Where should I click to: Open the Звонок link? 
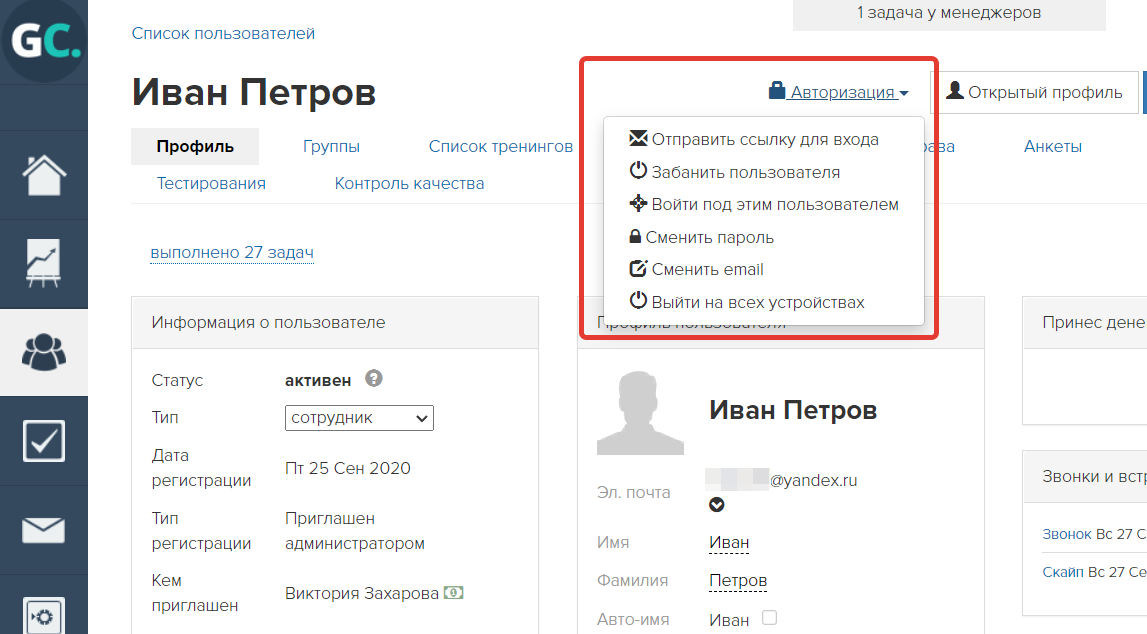click(1067, 535)
